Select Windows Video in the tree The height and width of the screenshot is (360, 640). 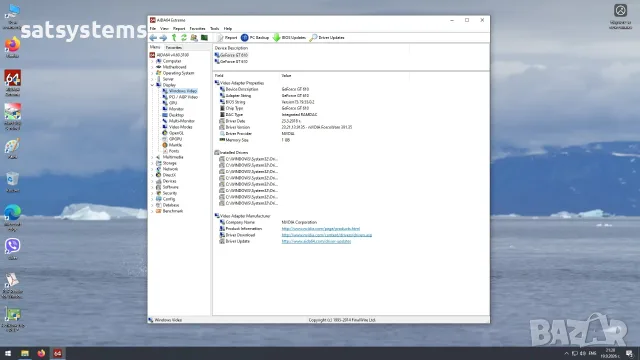click(180, 91)
